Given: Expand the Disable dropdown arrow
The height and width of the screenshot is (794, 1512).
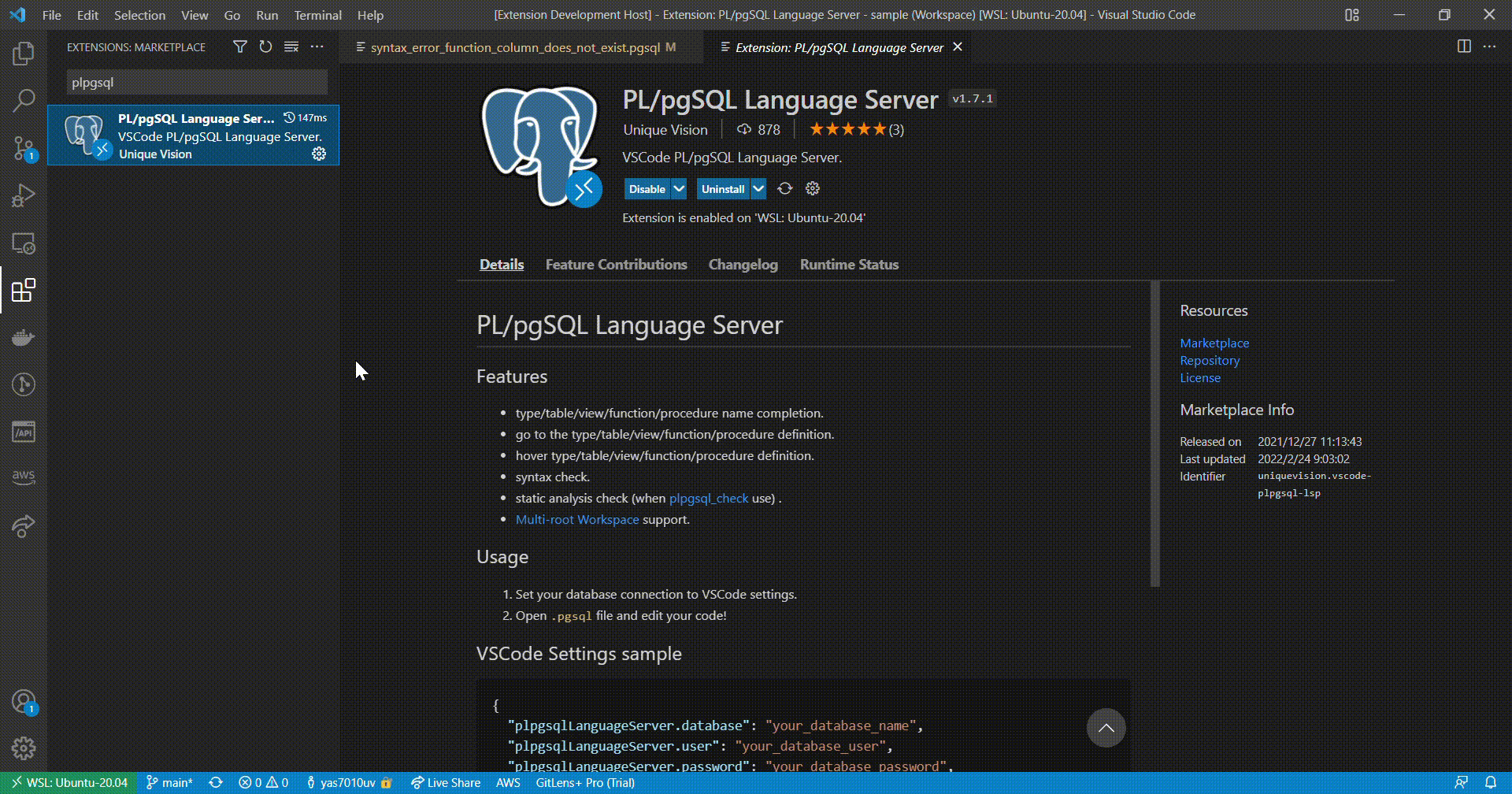Looking at the screenshot, I should click(679, 188).
